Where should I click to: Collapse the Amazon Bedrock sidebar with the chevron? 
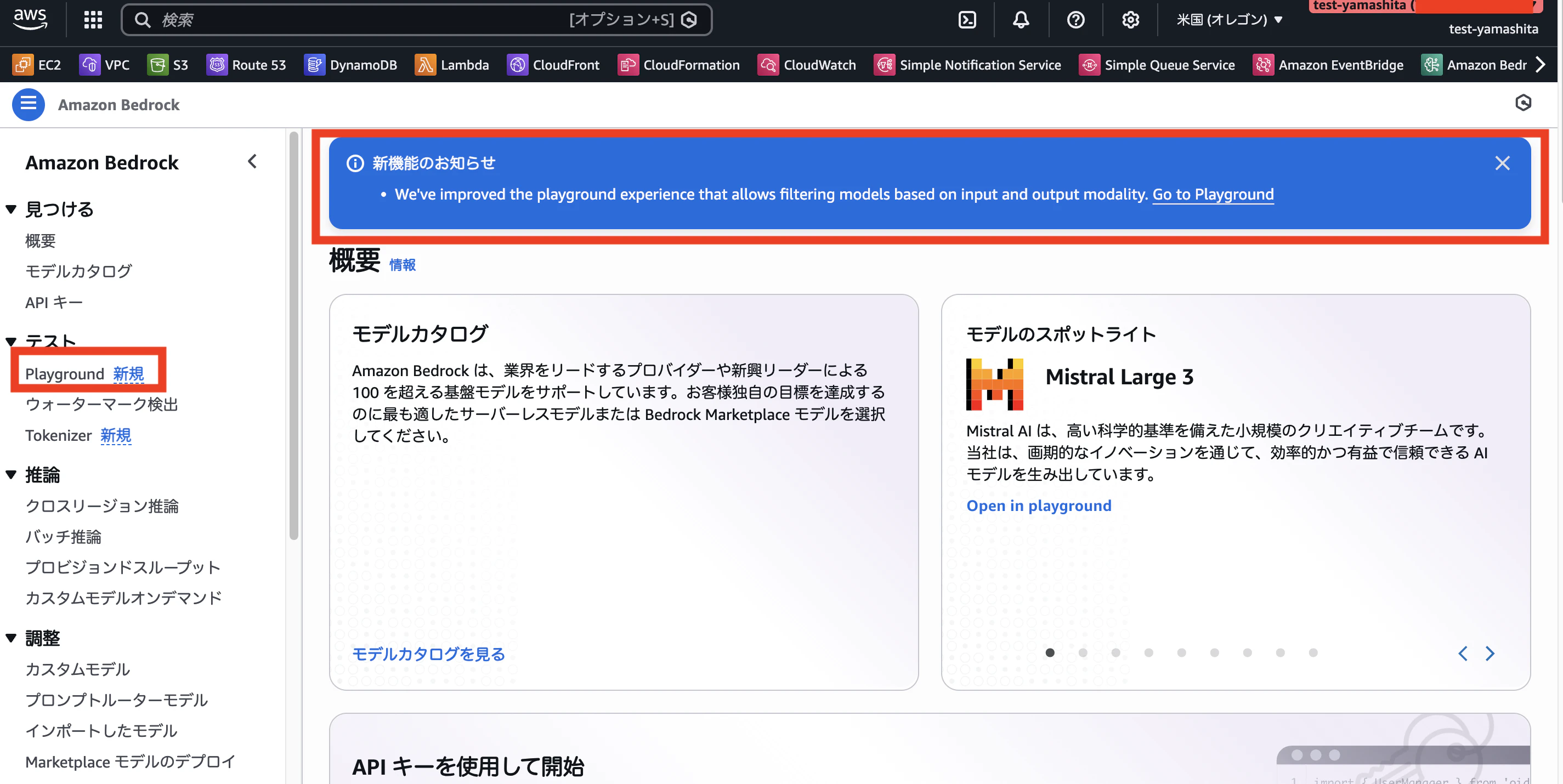tap(252, 162)
